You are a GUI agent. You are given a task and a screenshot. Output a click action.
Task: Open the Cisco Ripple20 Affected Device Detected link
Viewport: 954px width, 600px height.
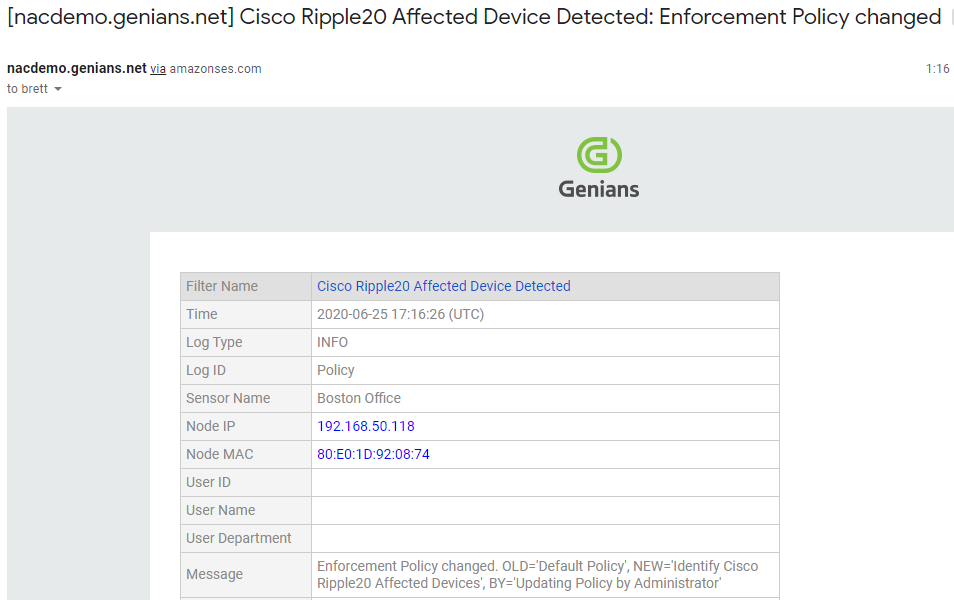coord(443,286)
